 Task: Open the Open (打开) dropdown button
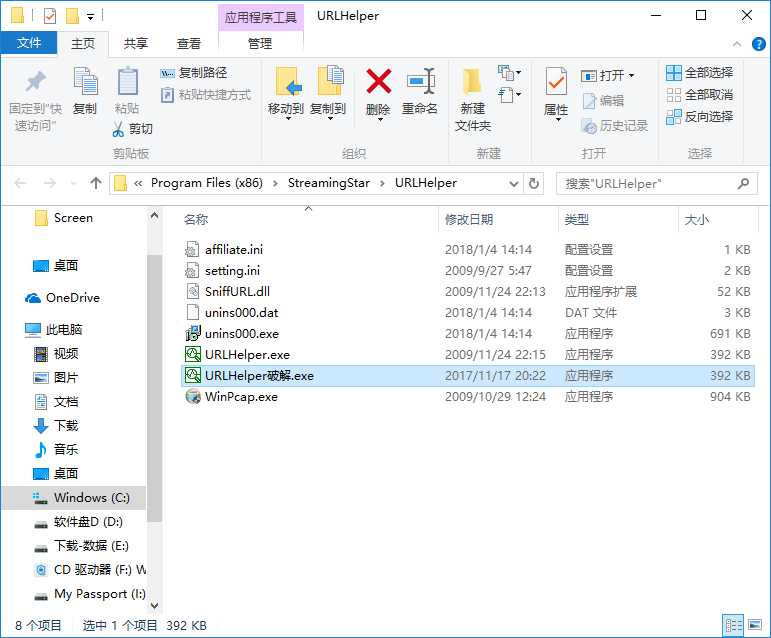(x=608, y=75)
